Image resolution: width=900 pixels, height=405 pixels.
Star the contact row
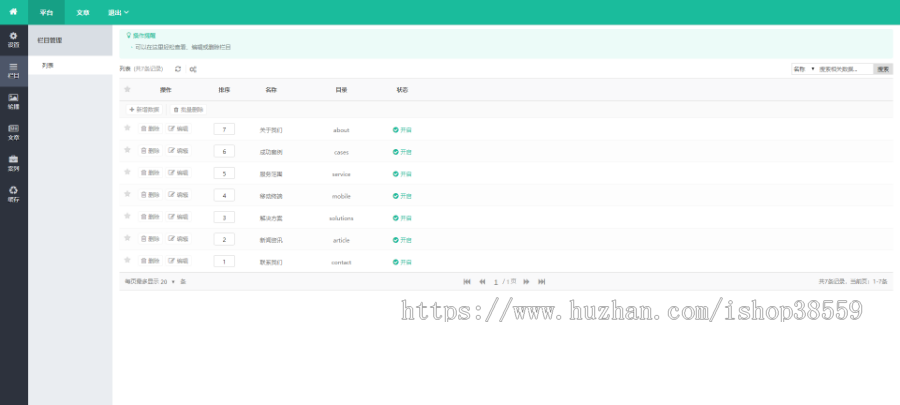(127, 260)
